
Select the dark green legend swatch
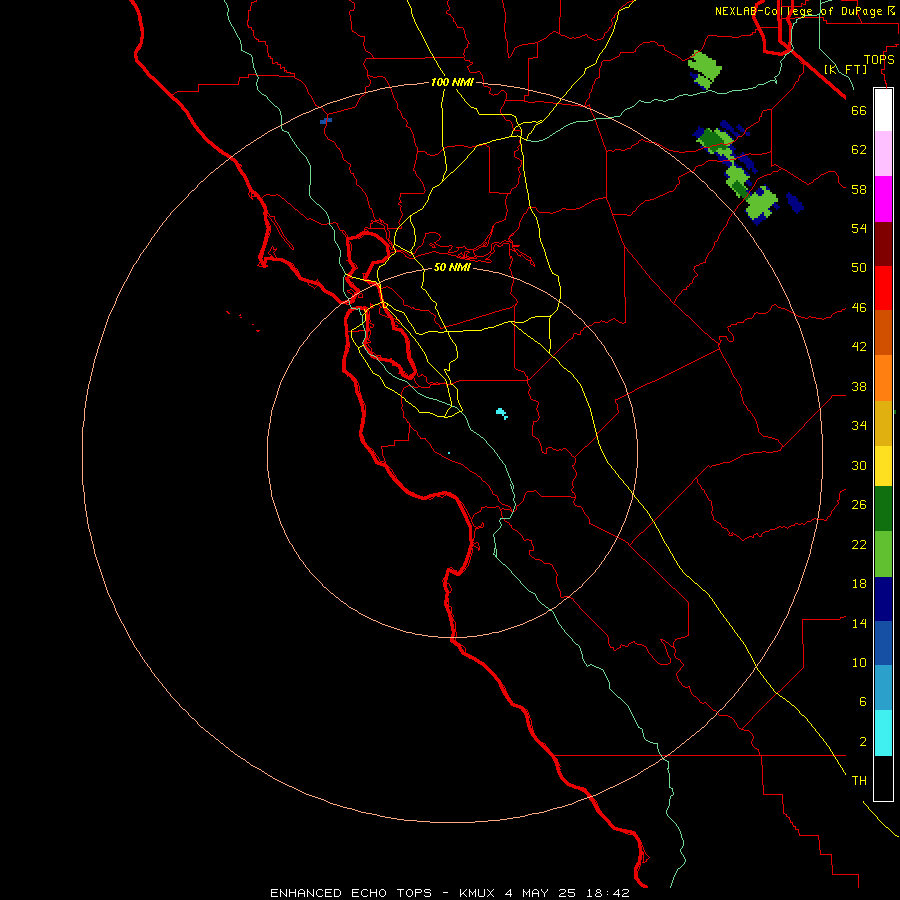[883, 509]
